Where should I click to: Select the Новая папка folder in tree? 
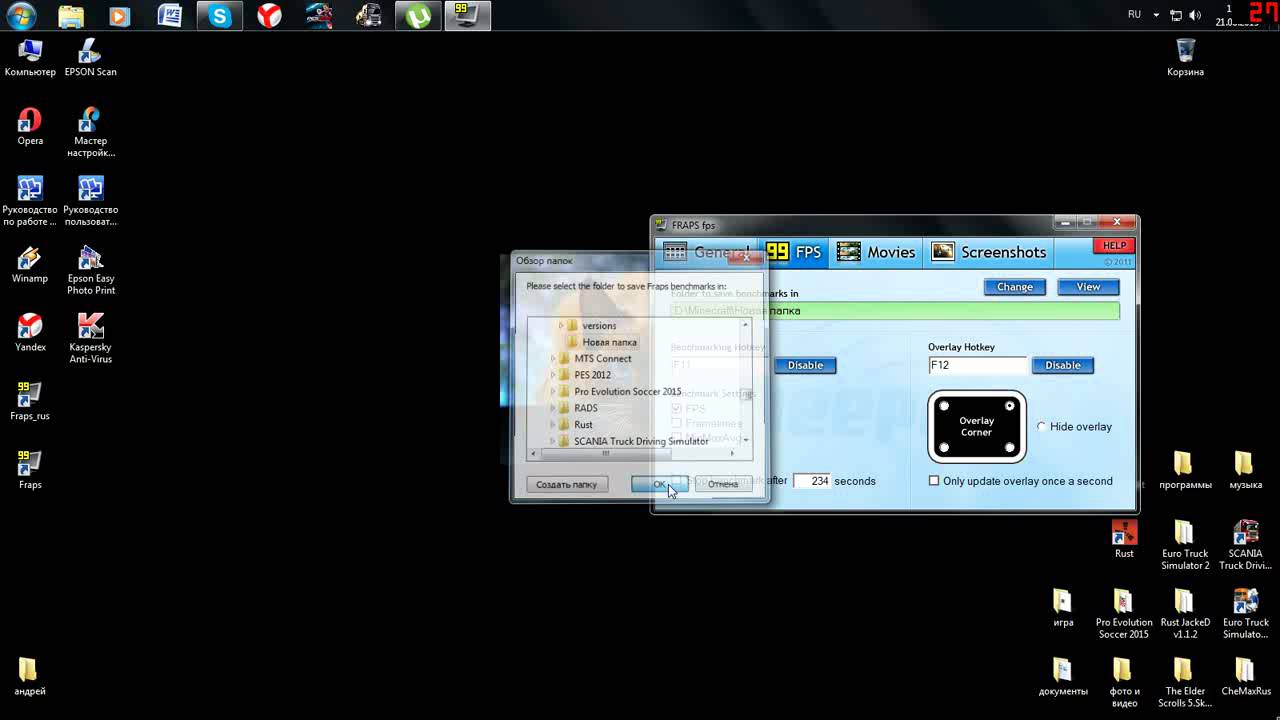pyautogui.click(x=609, y=342)
